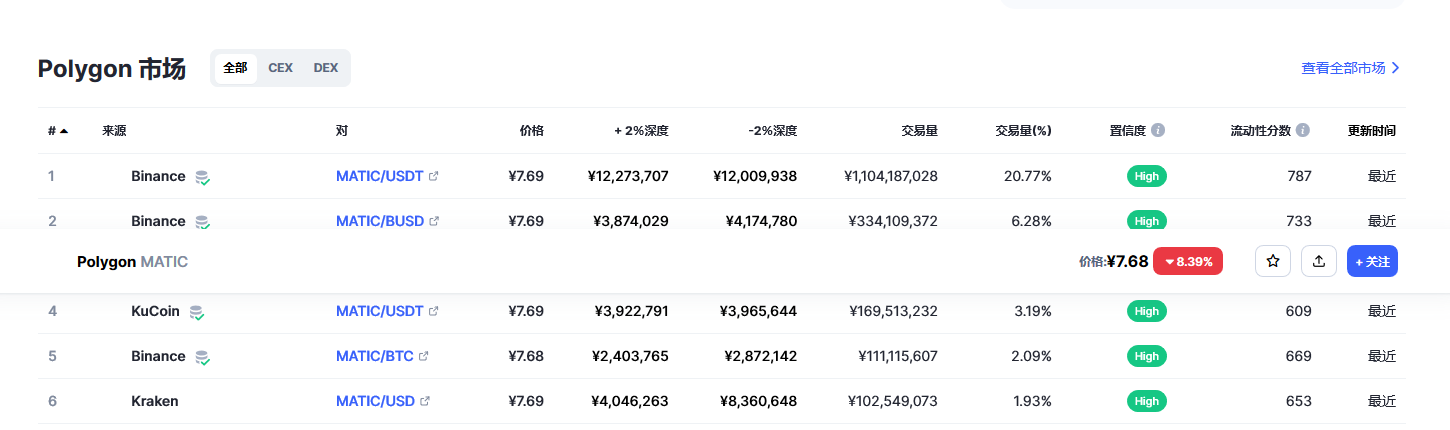Sort table by 价格 column header
This screenshot has height=430, width=1450.
pos(531,130)
